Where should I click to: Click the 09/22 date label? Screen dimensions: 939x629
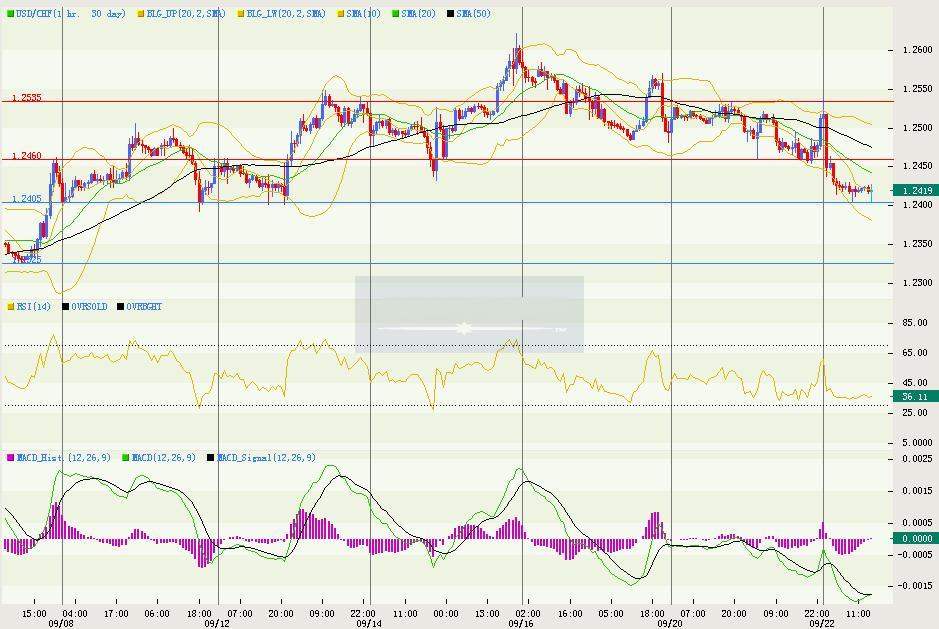click(822, 623)
